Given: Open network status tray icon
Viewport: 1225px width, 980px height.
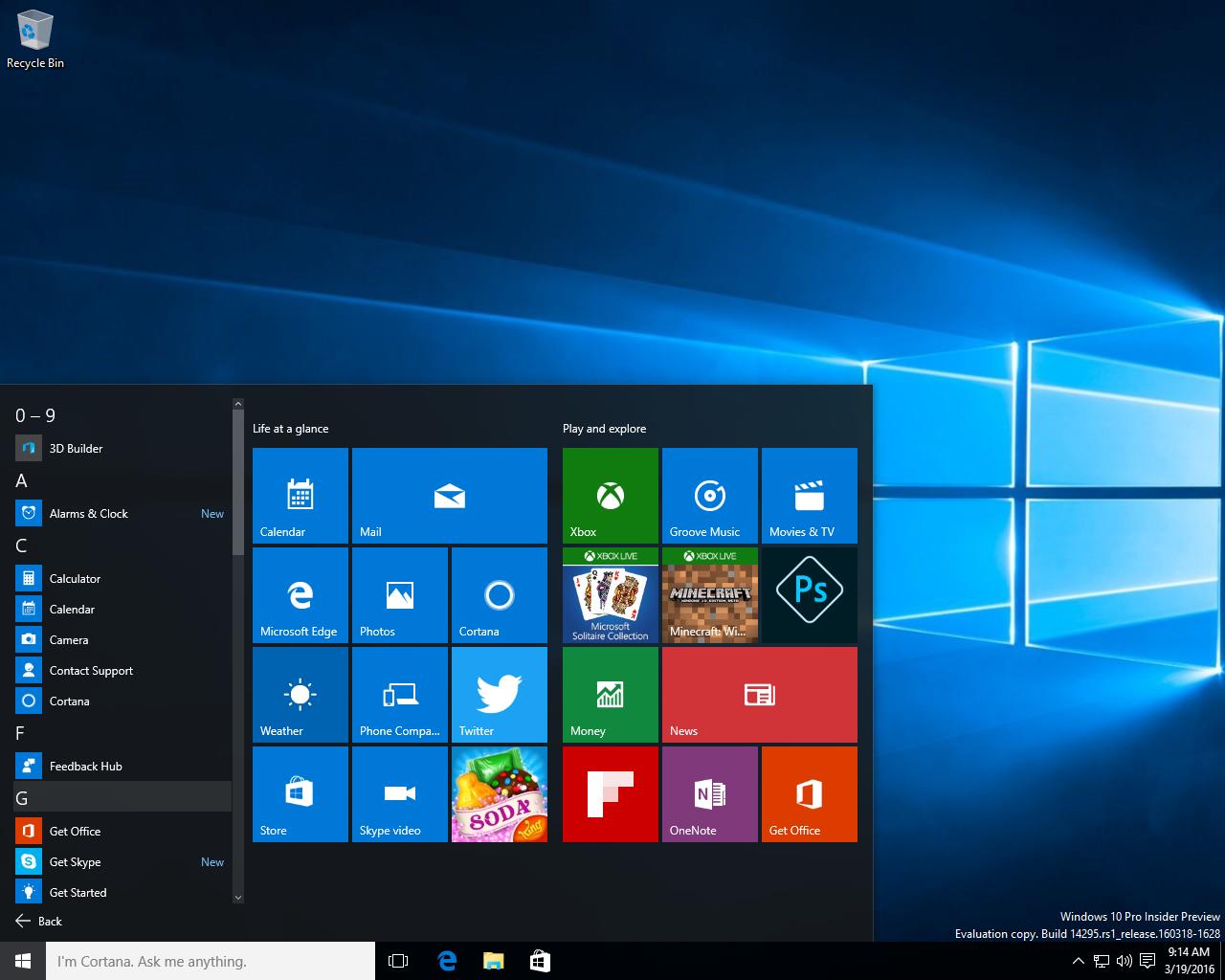Looking at the screenshot, I should pos(1102,961).
